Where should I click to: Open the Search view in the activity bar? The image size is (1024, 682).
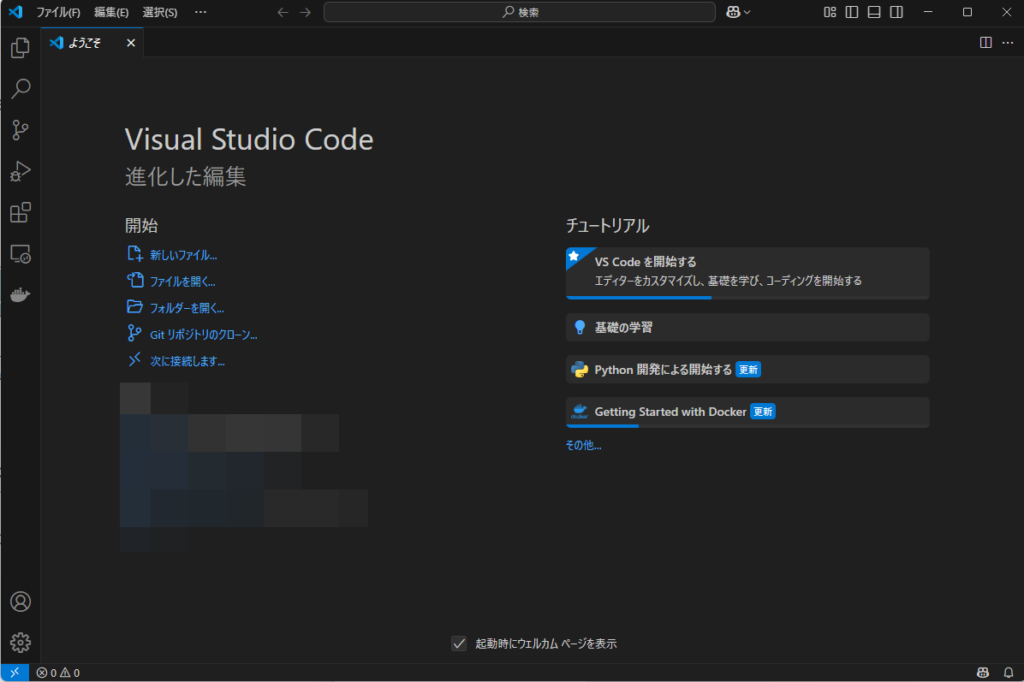tap(20, 88)
